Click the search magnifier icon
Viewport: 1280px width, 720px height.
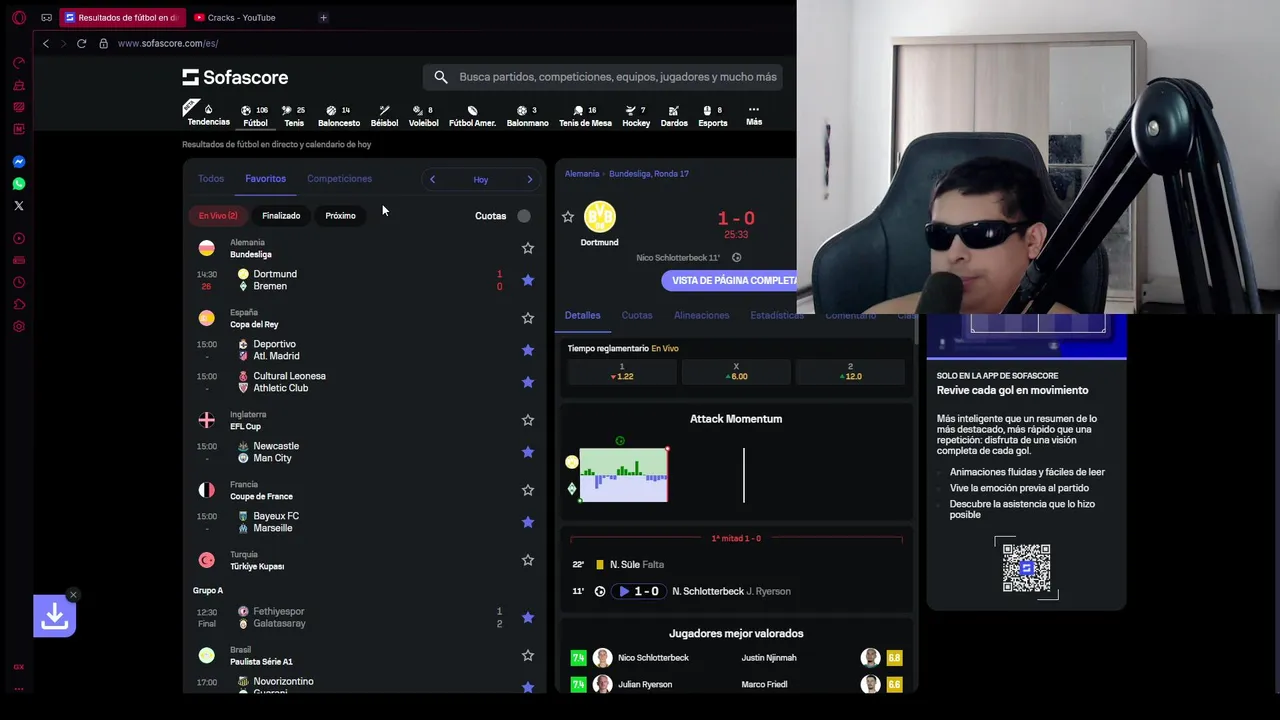click(x=441, y=77)
